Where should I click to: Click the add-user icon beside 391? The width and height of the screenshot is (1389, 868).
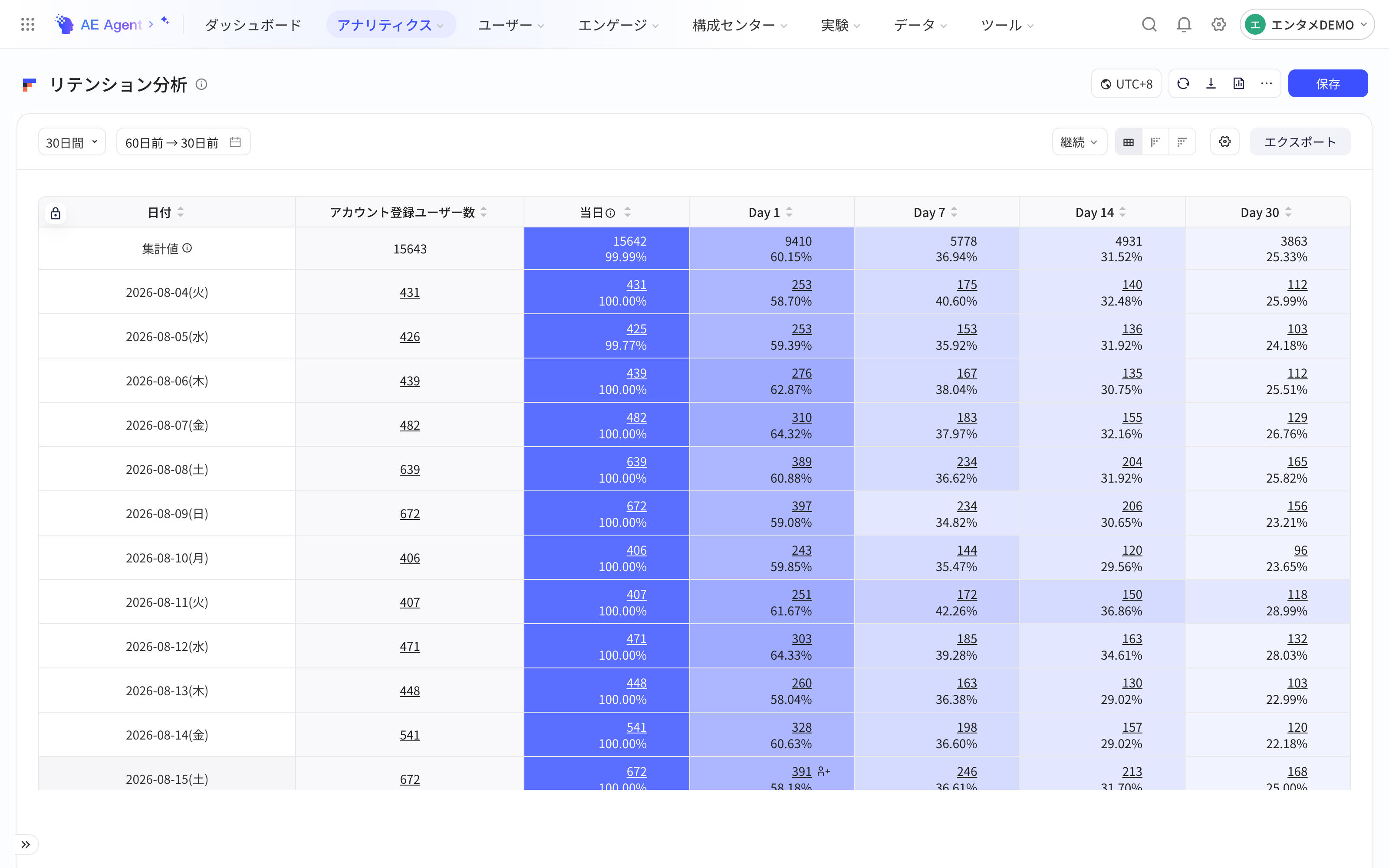click(824, 772)
